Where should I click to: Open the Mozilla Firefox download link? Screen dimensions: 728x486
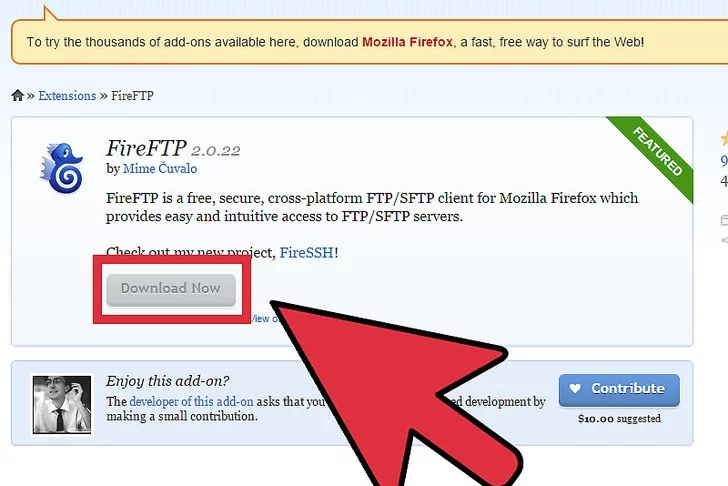[407, 42]
